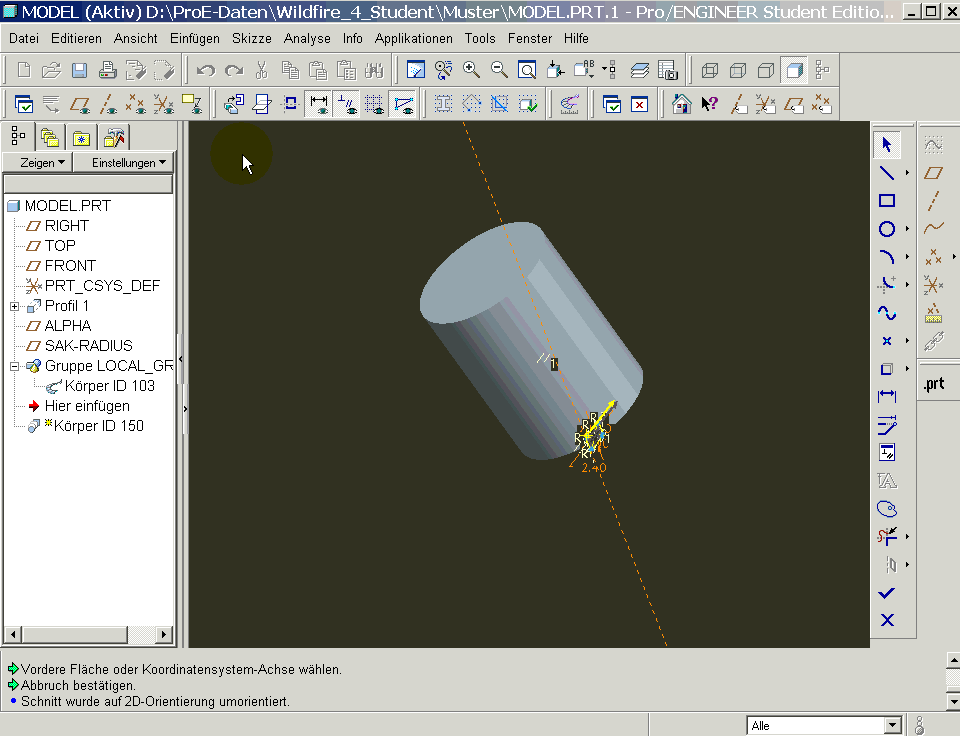Open the Skizze menu
This screenshot has width=960, height=736.
(x=252, y=39)
